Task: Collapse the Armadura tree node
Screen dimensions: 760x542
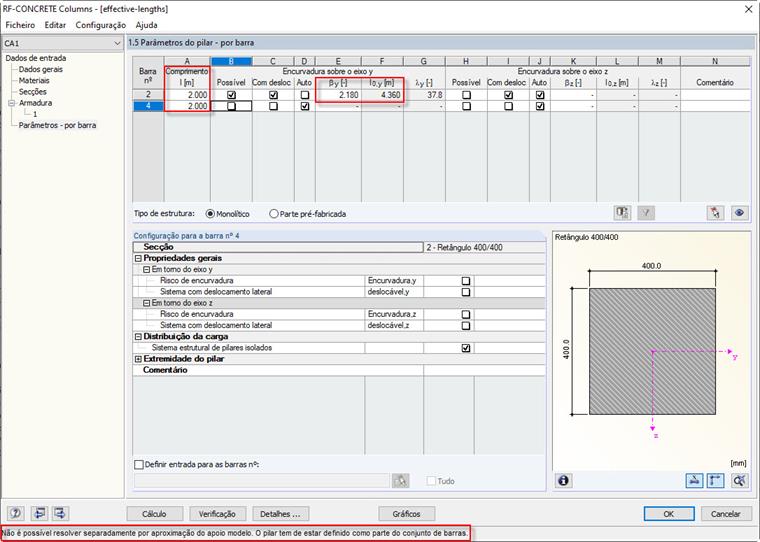Action: point(12,103)
